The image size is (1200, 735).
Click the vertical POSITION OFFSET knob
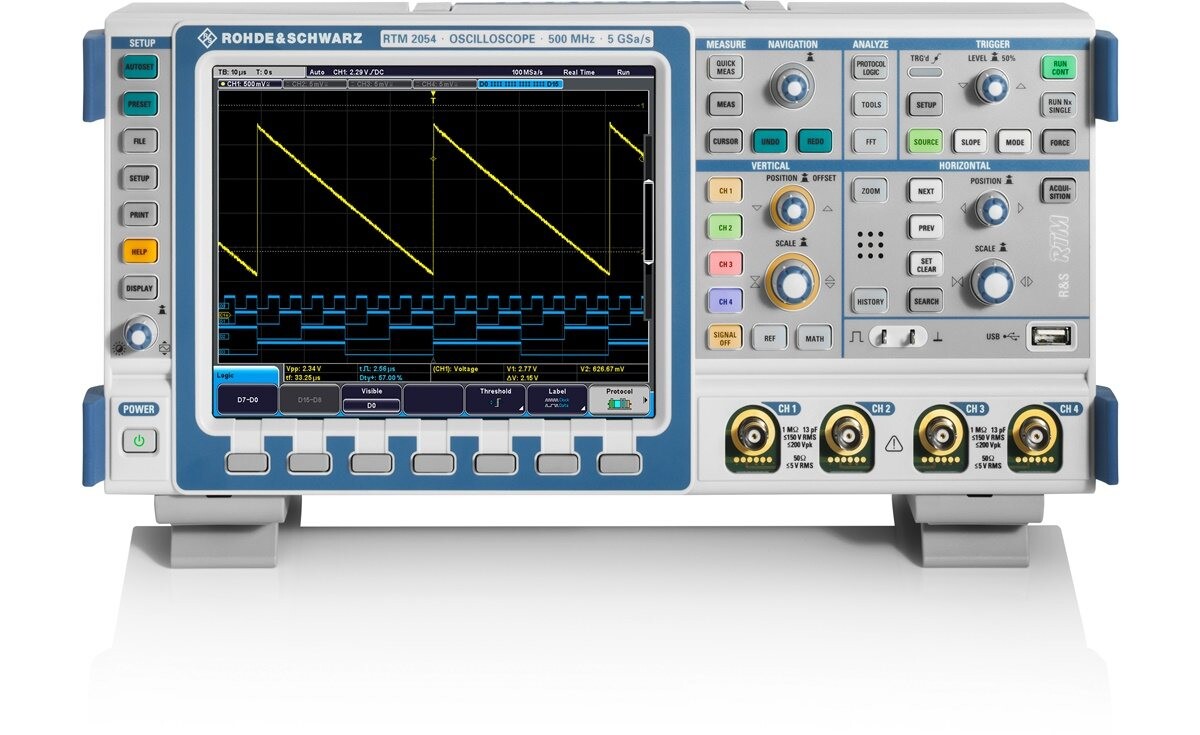point(793,208)
